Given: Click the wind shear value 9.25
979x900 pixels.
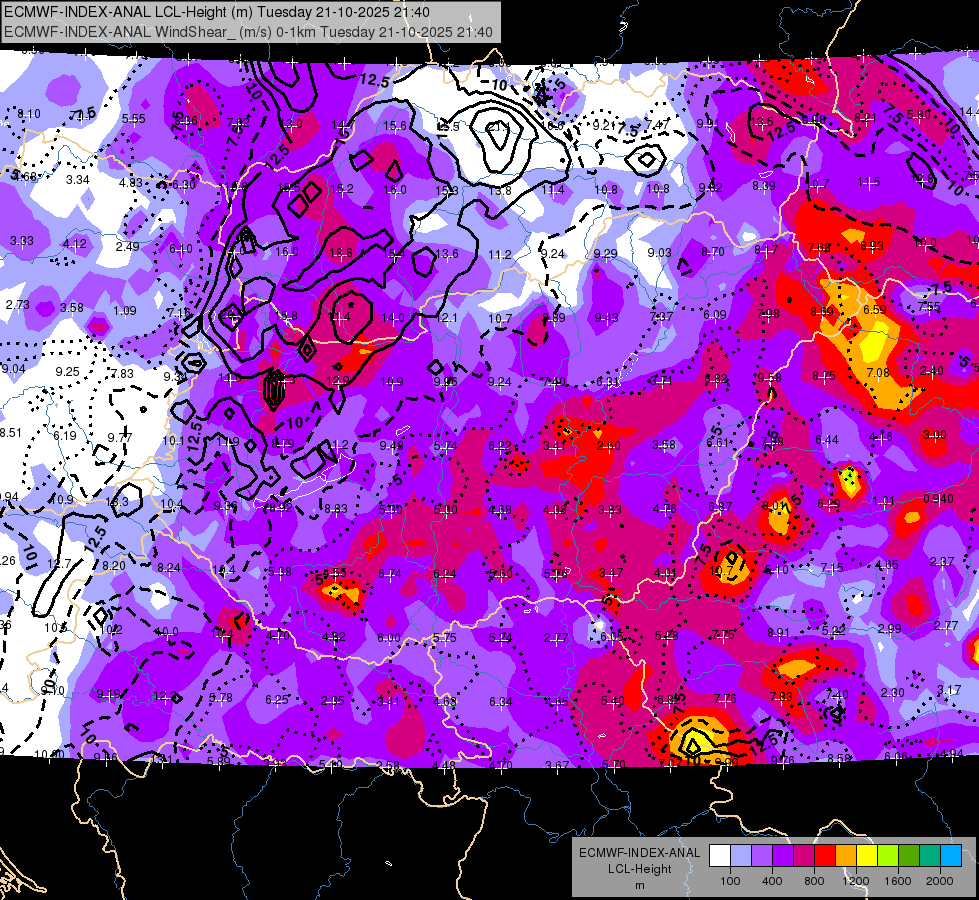Looking at the screenshot, I should (x=67, y=372).
